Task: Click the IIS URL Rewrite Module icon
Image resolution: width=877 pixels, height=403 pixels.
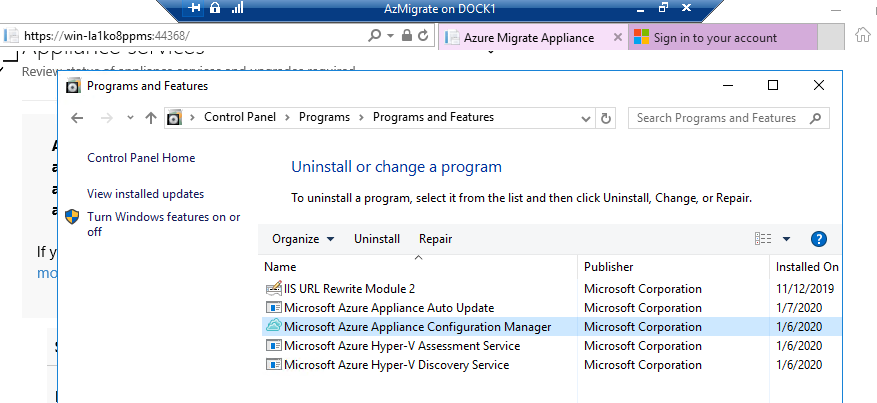Action: [x=274, y=289]
